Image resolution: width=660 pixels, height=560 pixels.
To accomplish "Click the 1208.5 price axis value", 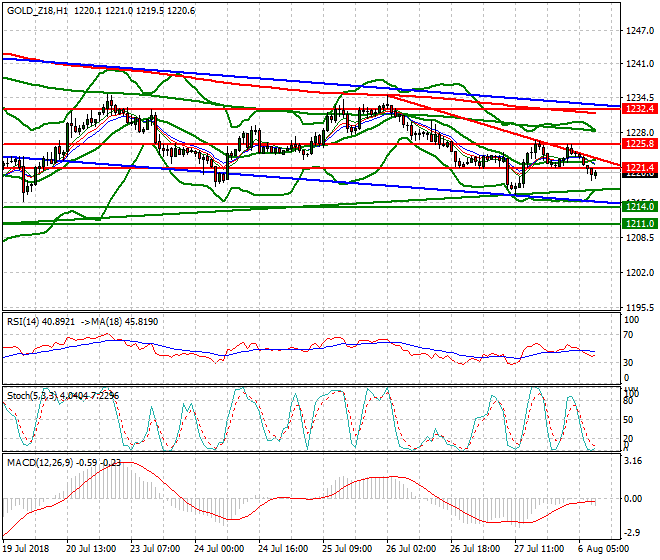I will tap(640, 238).
